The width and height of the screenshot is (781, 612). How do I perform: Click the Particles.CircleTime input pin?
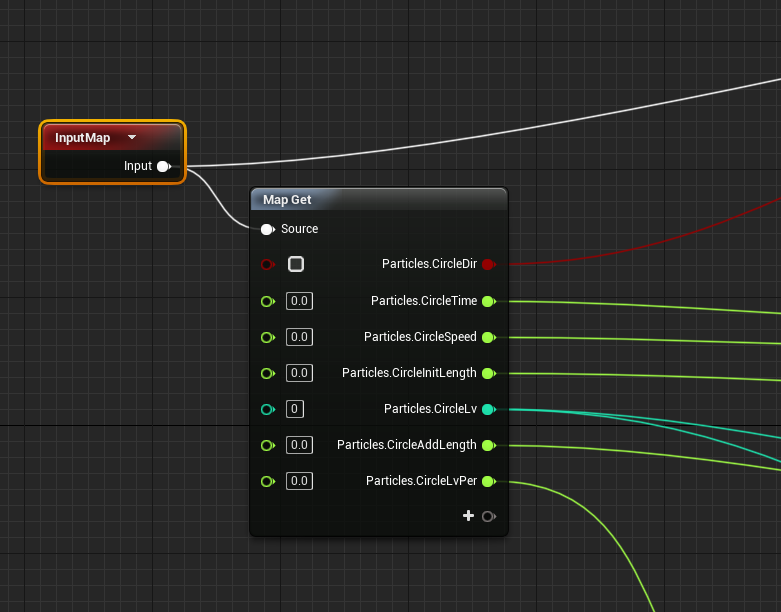tap(267, 301)
